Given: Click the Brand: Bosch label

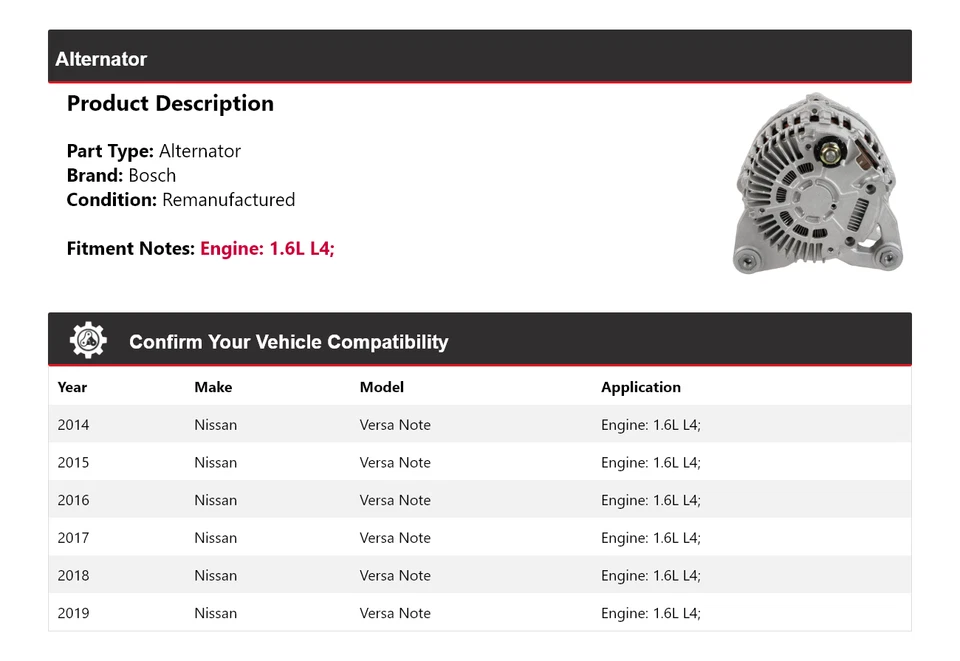Looking at the screenshot, I should pyautogui.click(x=121, y=175).
